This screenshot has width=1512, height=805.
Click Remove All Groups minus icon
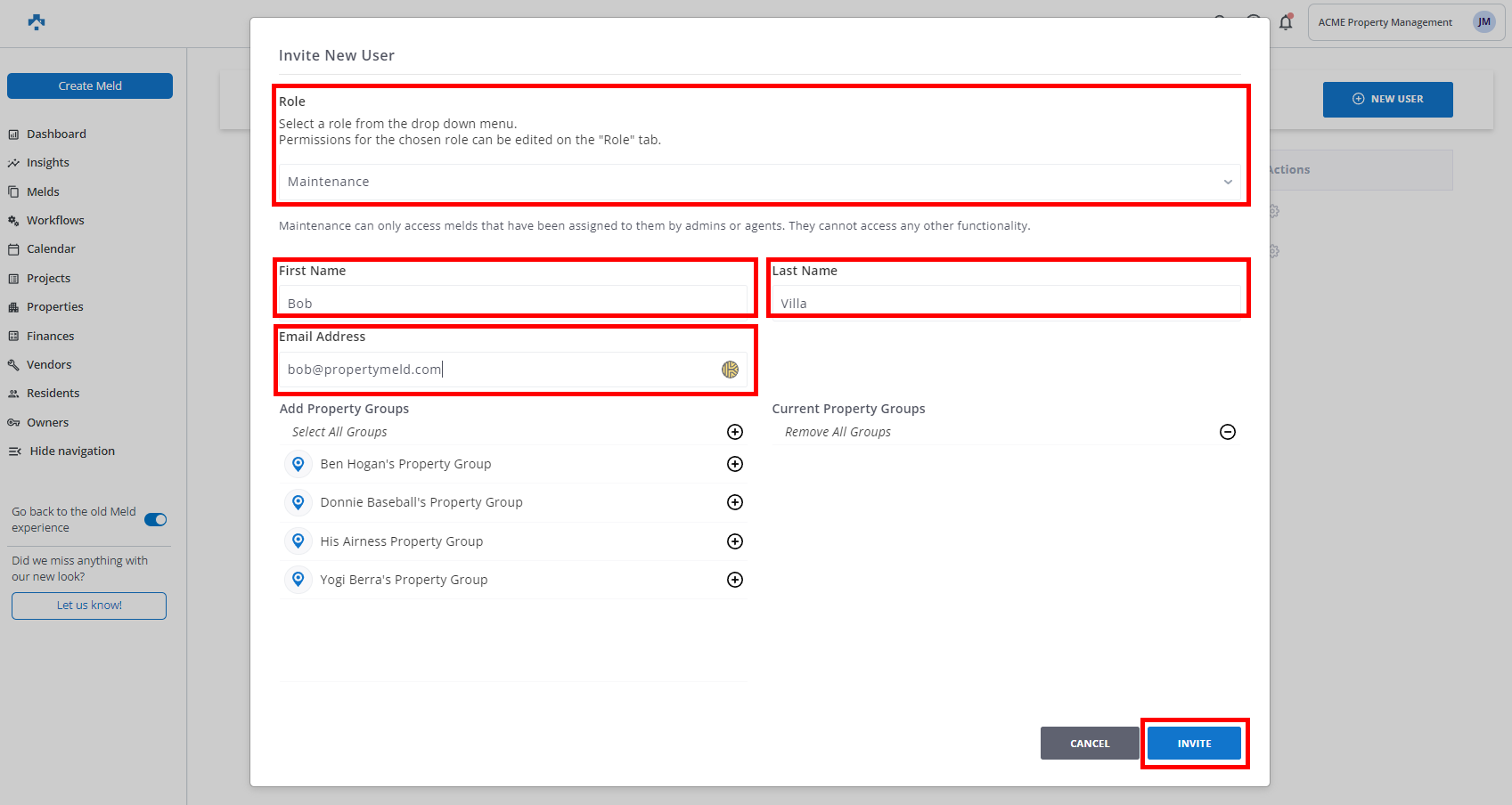pyautogui.click(x=1227, y=432)
